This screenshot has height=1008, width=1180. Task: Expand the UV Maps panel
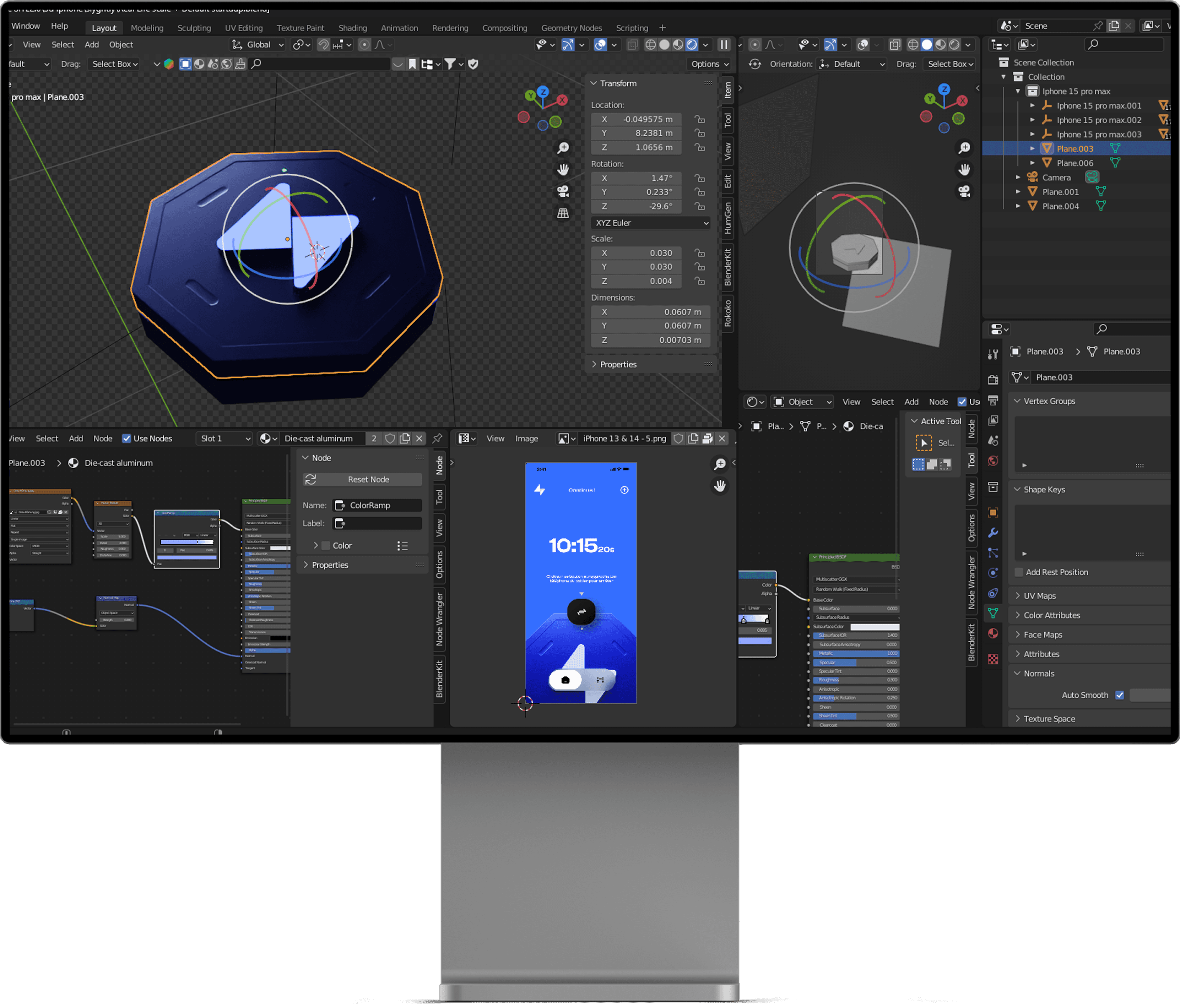(1039, 596)
